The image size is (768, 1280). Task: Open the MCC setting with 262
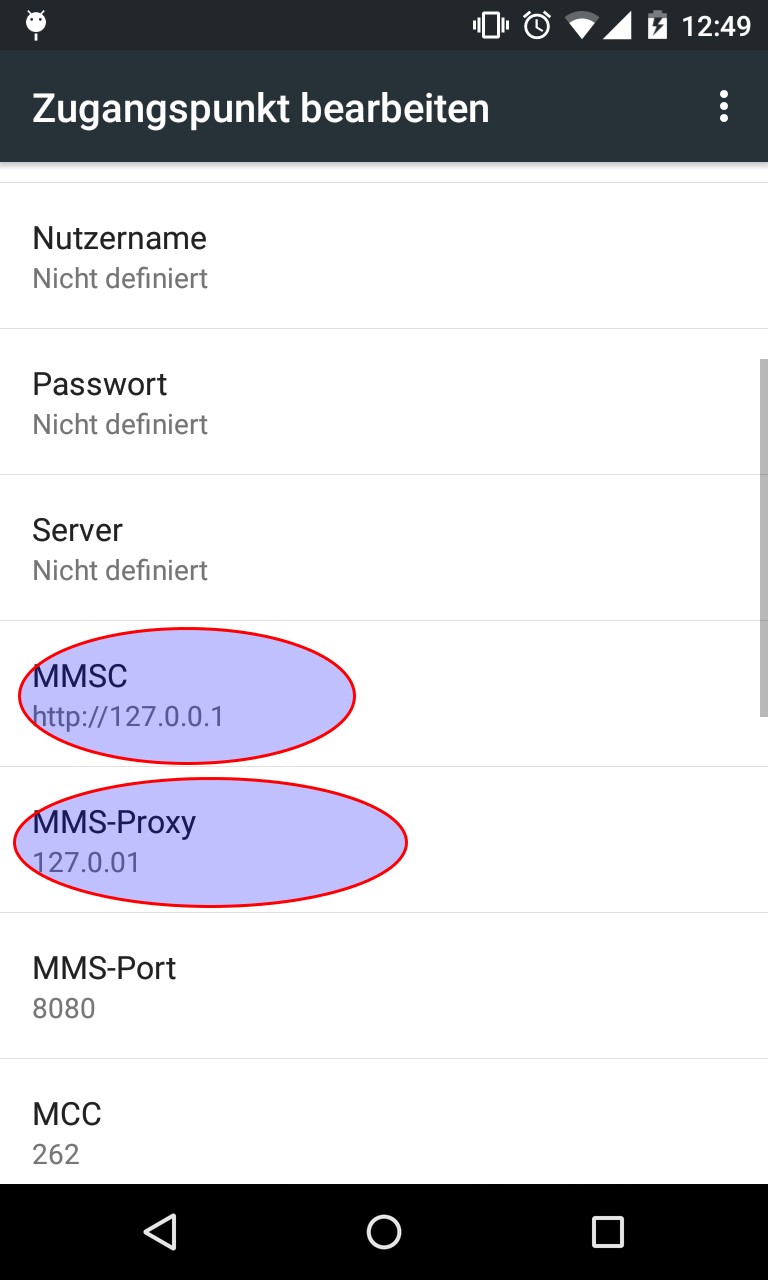pos(384,1122)
